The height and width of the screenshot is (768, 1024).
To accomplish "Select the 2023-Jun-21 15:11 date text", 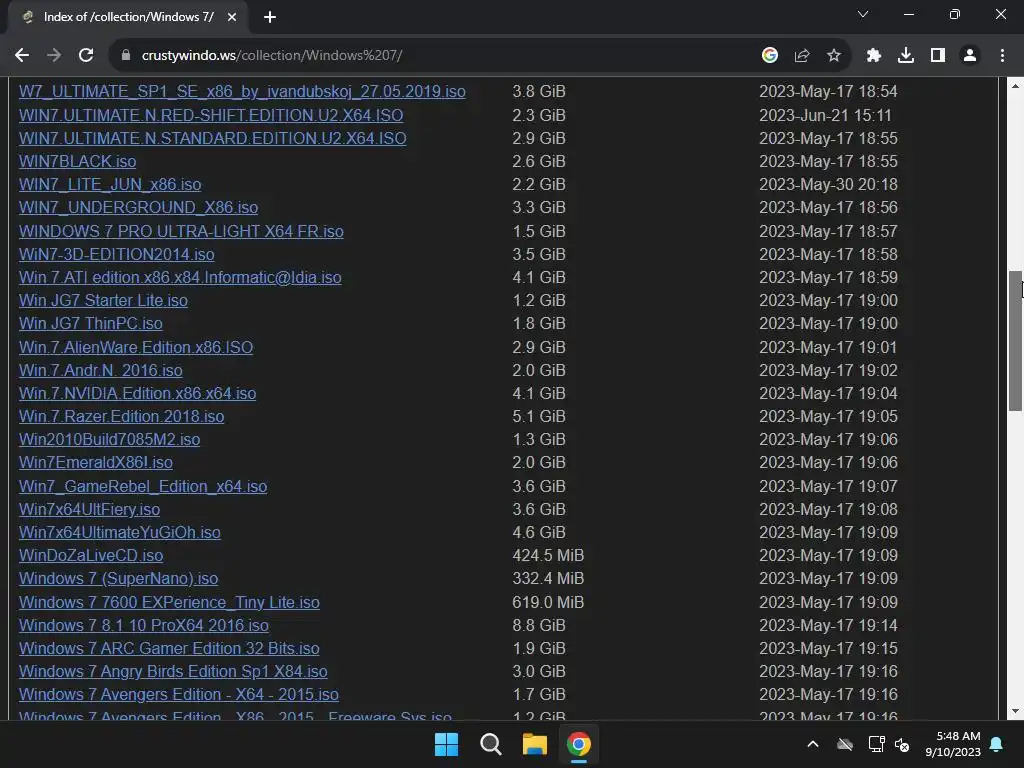I will pos(825,116).
